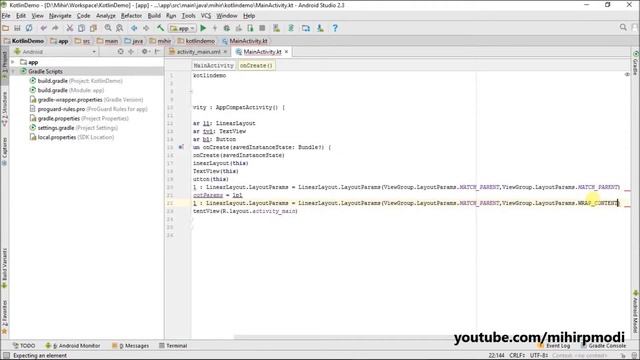Image resolution: width=640 pixels, height=360 pixels.
Task: Toggle the Structure side panel
Action: [x=4, y=108]
